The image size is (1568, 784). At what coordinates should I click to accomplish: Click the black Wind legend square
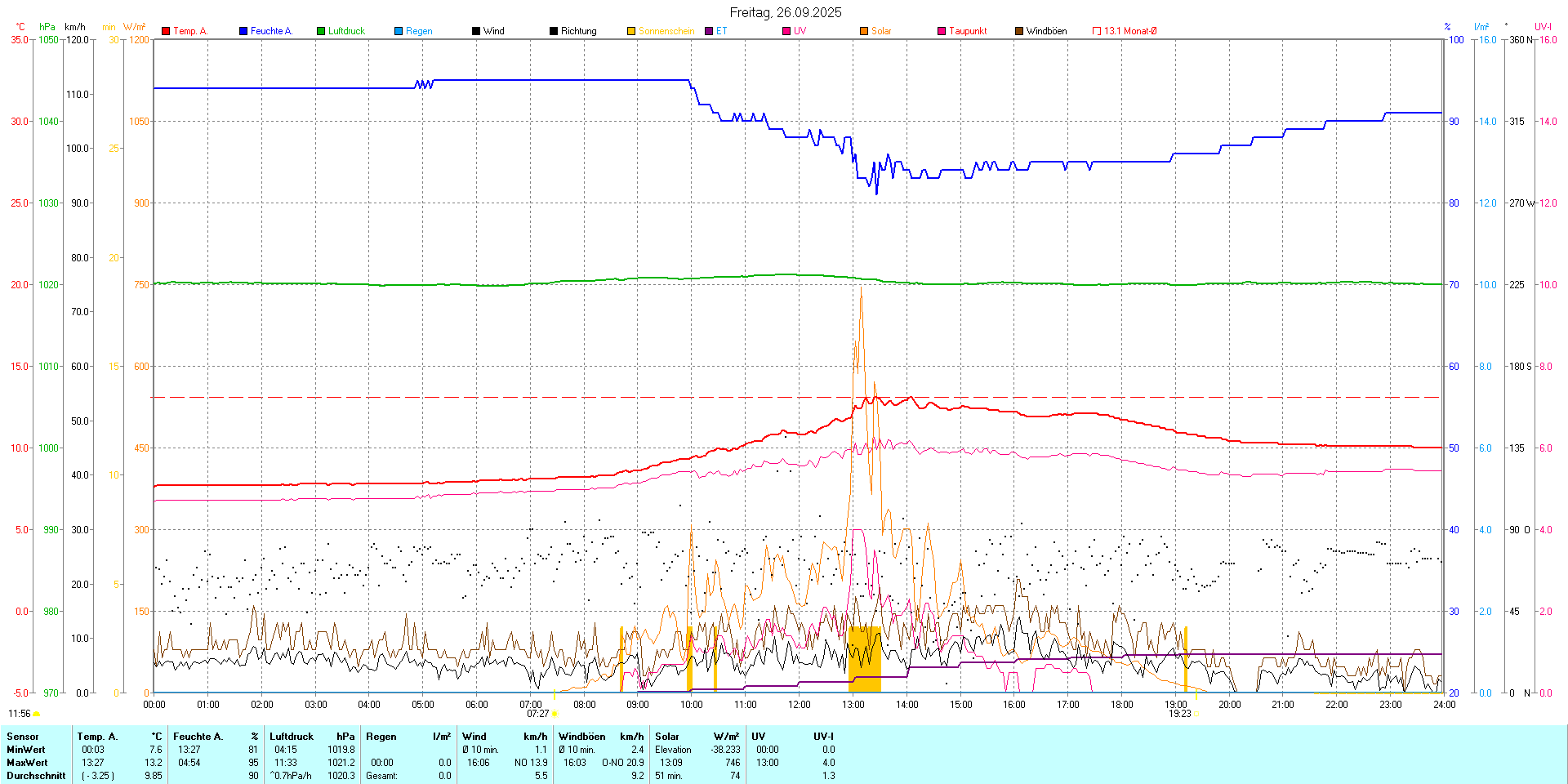pos(476,31)
